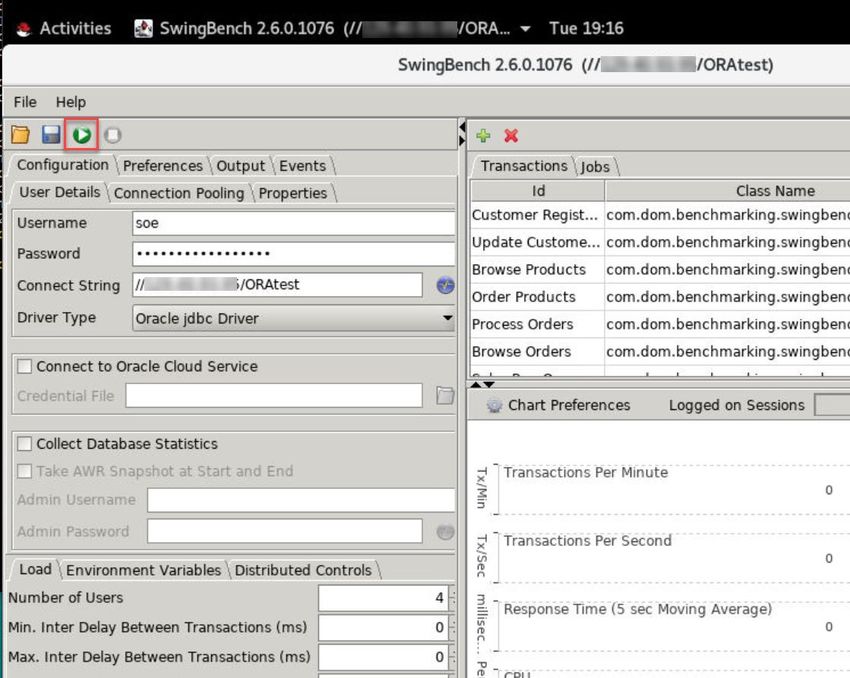
Task: Select the Transactions tab
Action: click(524, 166)
